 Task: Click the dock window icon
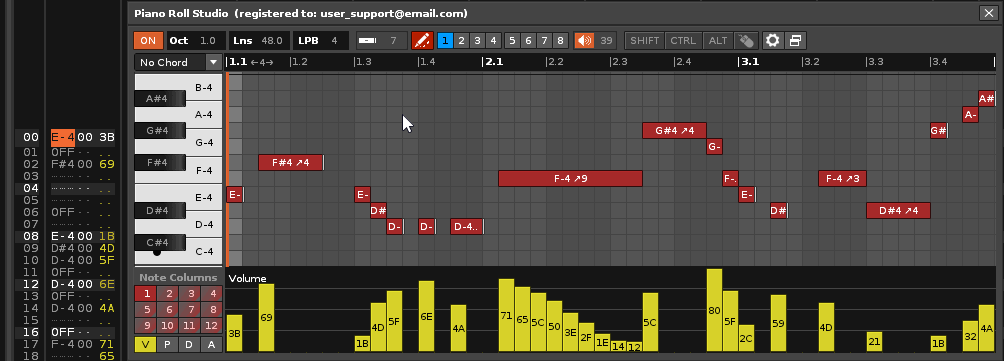tap(795, 40)
